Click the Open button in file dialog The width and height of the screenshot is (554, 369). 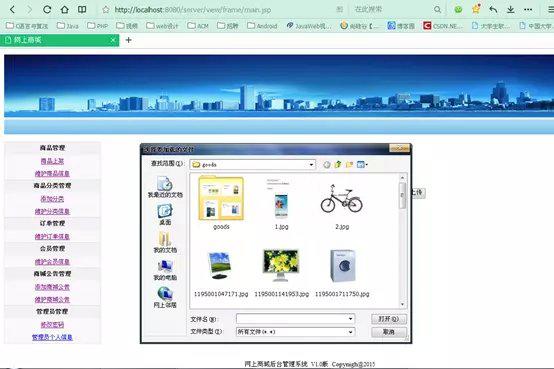tap(389, 319)
